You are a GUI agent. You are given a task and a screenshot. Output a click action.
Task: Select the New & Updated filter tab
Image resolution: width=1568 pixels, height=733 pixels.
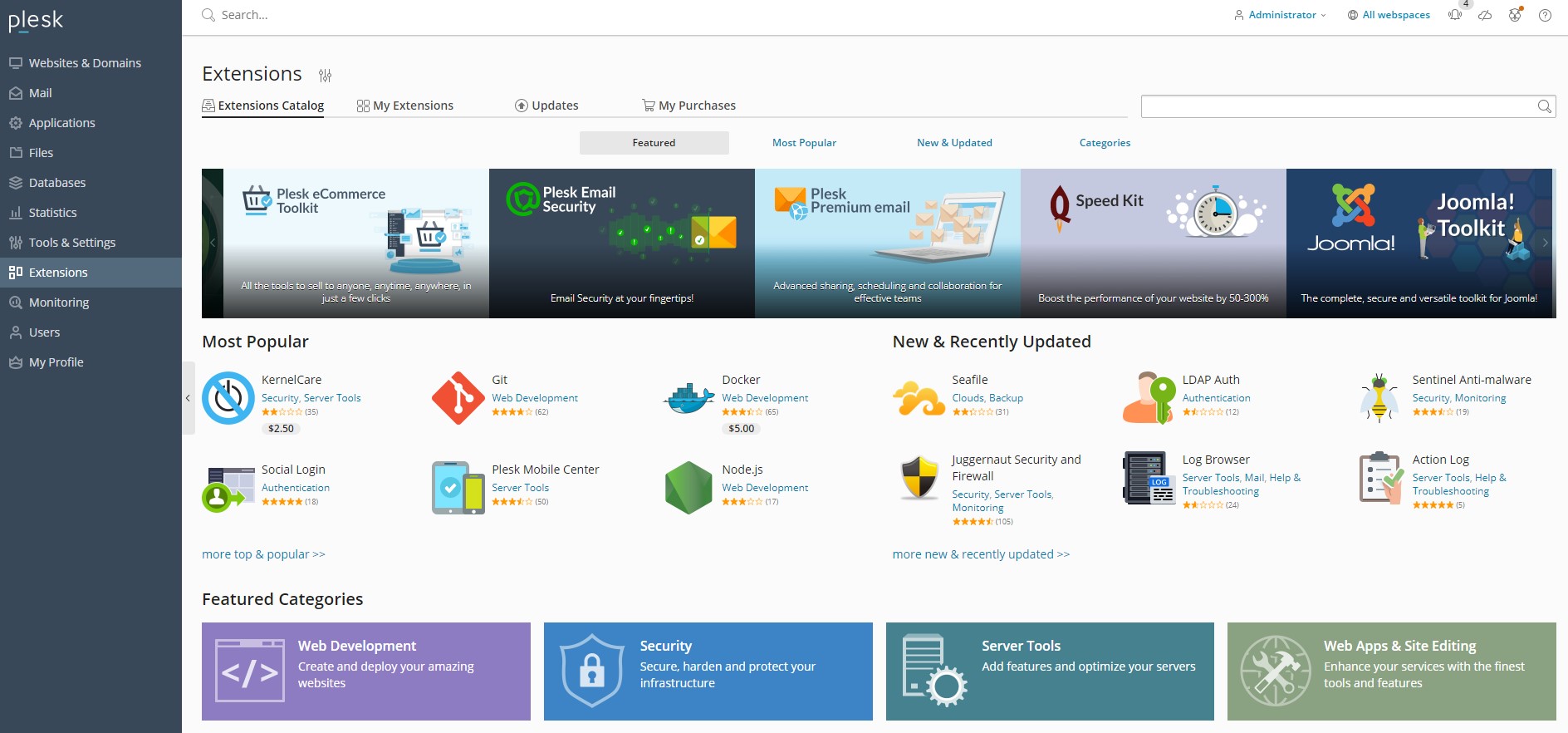point(954,143)
